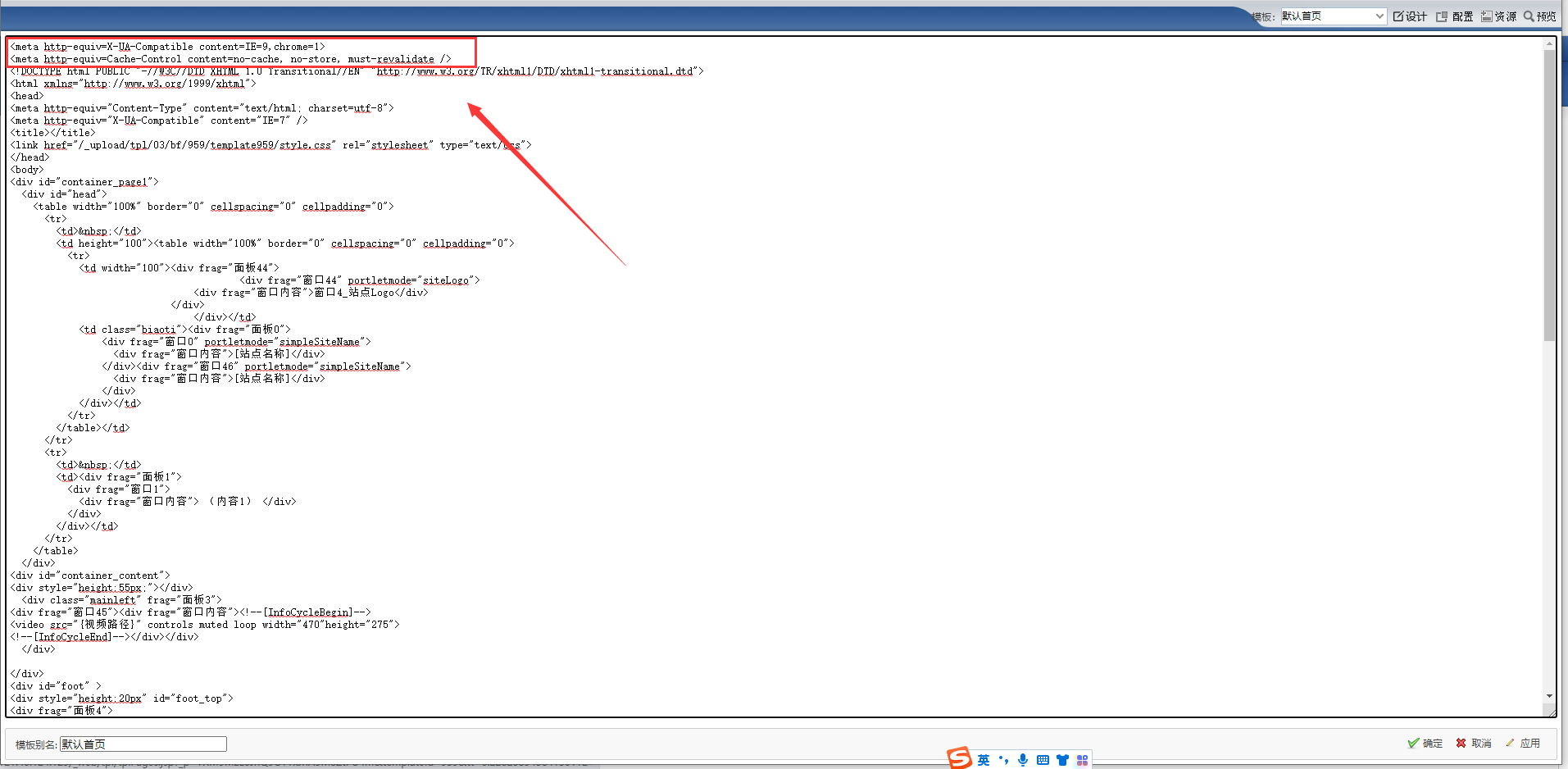Click the Sogou input method logo
1568x769 pixels.
(959, 759)
